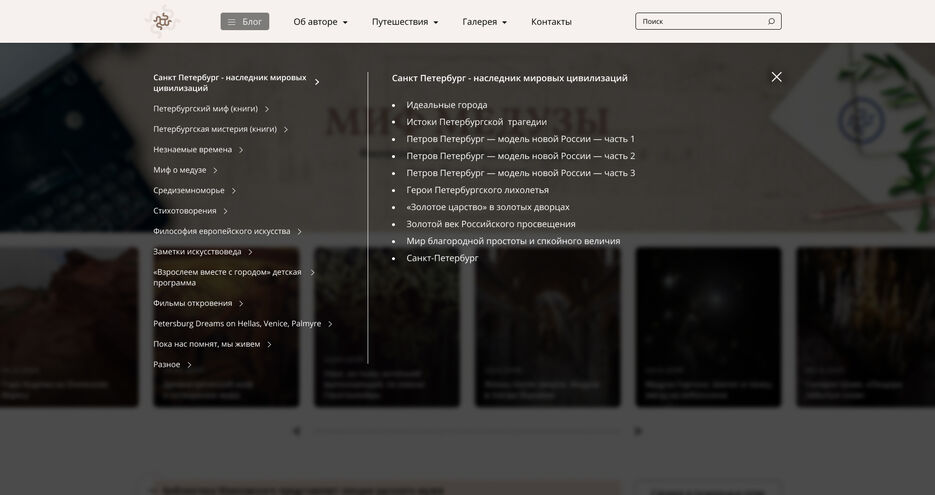Open Петров Петербург — модель новой России часть 2
The image size is (935, 495).
(521, 156)
